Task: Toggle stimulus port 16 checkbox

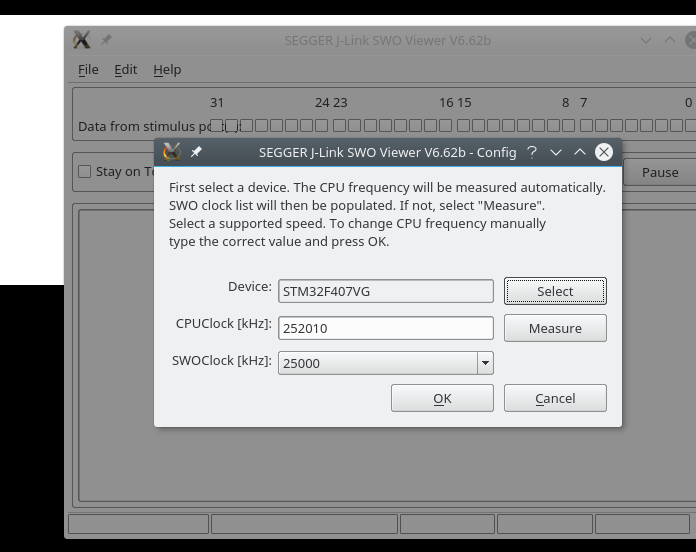Action: [445, 126]
